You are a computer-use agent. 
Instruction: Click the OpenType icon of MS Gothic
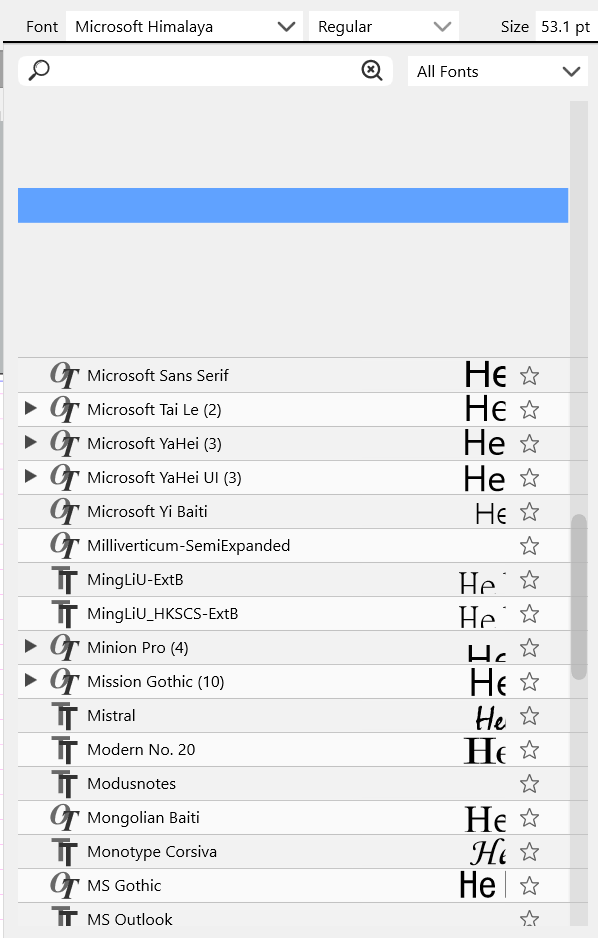pyautogui.click(x=64, y=886)
